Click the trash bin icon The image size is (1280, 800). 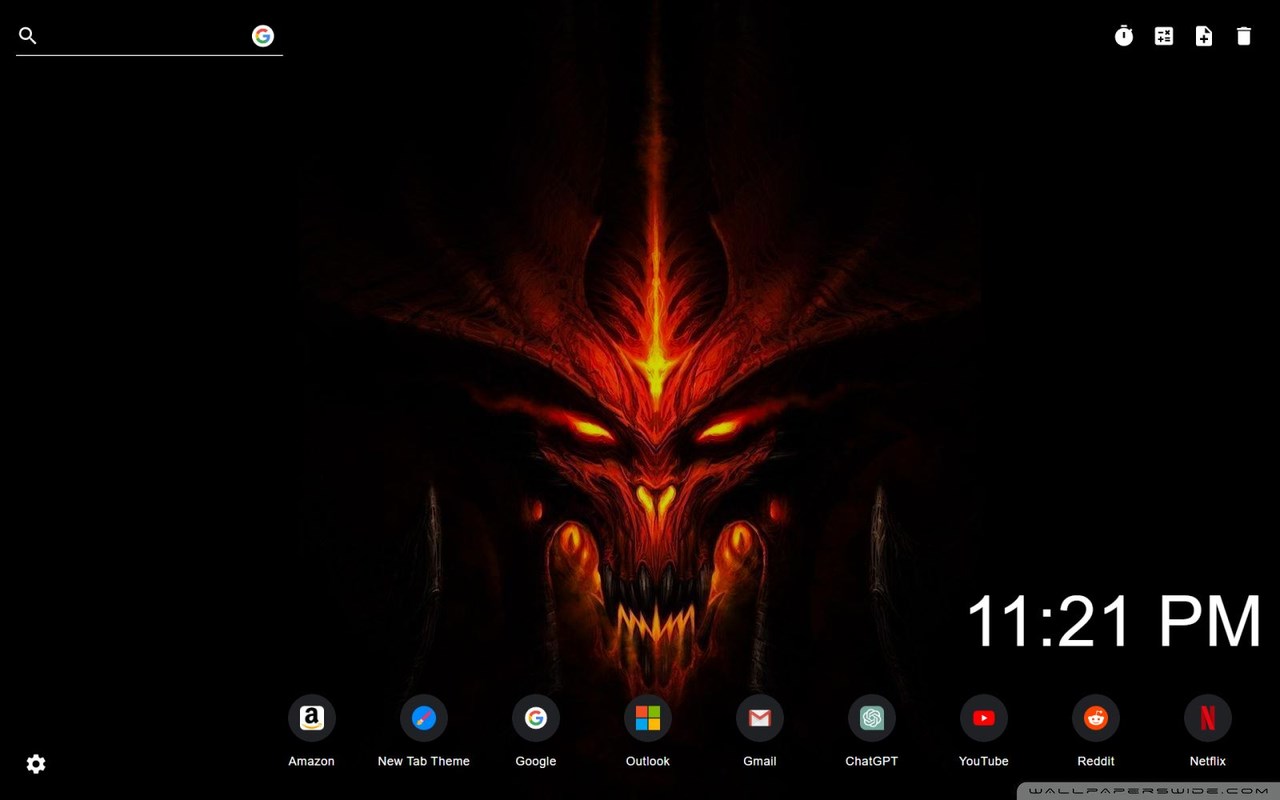(1244, 36)
